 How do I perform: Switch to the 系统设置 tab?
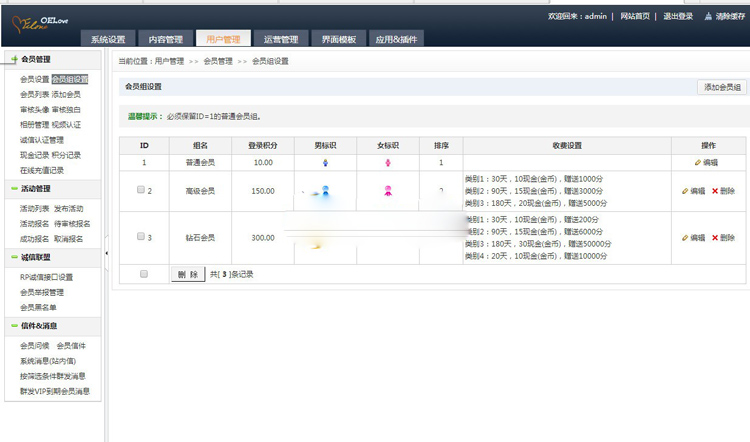click(108, 40)
